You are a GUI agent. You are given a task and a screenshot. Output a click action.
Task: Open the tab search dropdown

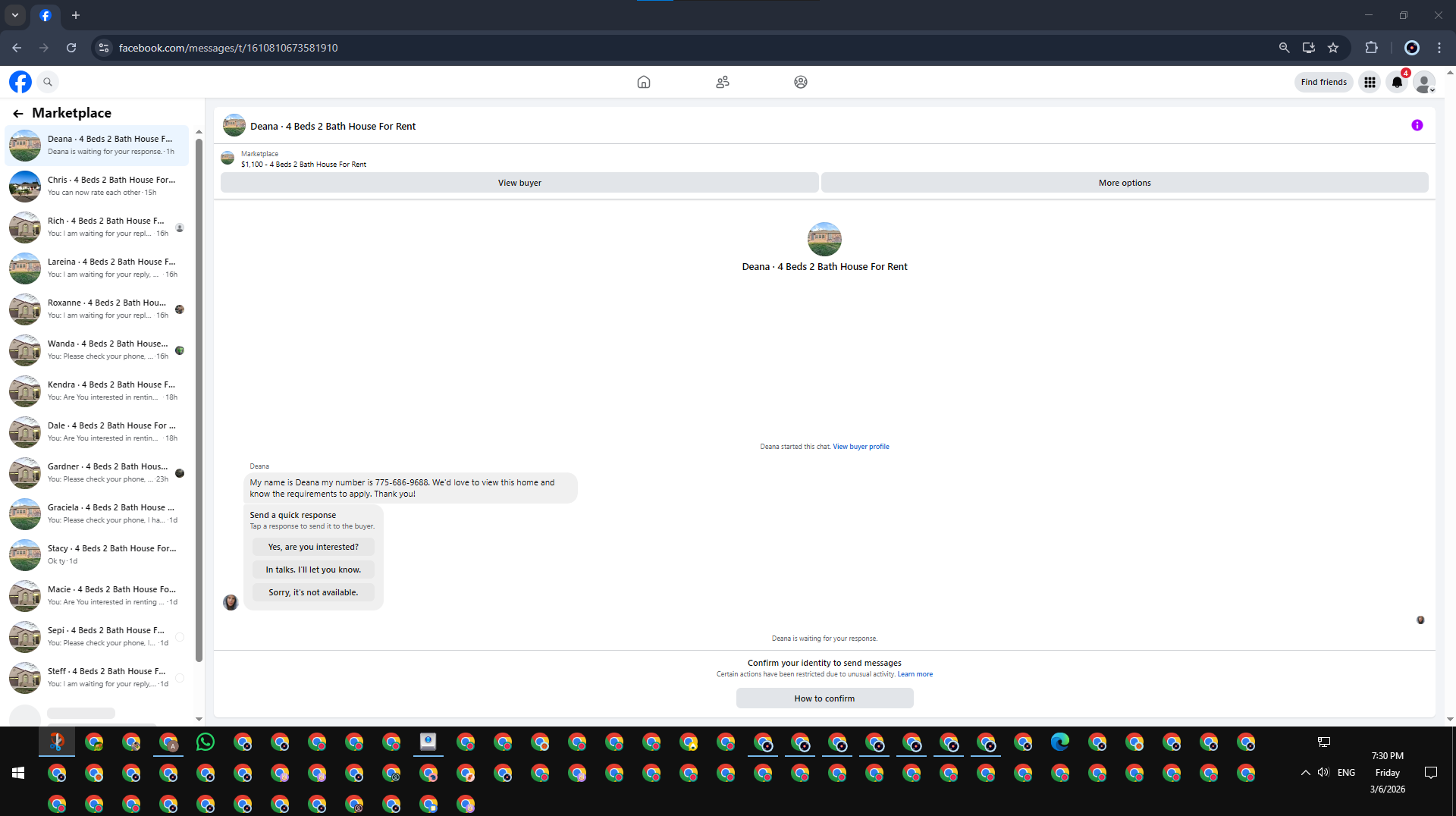15,15
